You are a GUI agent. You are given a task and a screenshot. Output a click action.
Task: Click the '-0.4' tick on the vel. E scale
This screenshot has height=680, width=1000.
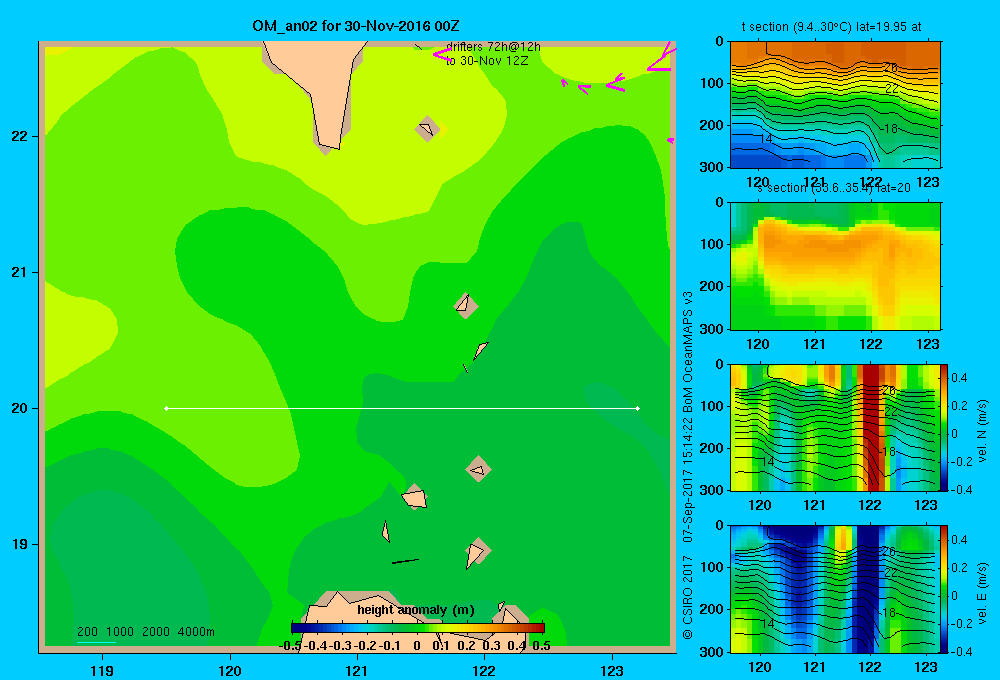[962, 651]
